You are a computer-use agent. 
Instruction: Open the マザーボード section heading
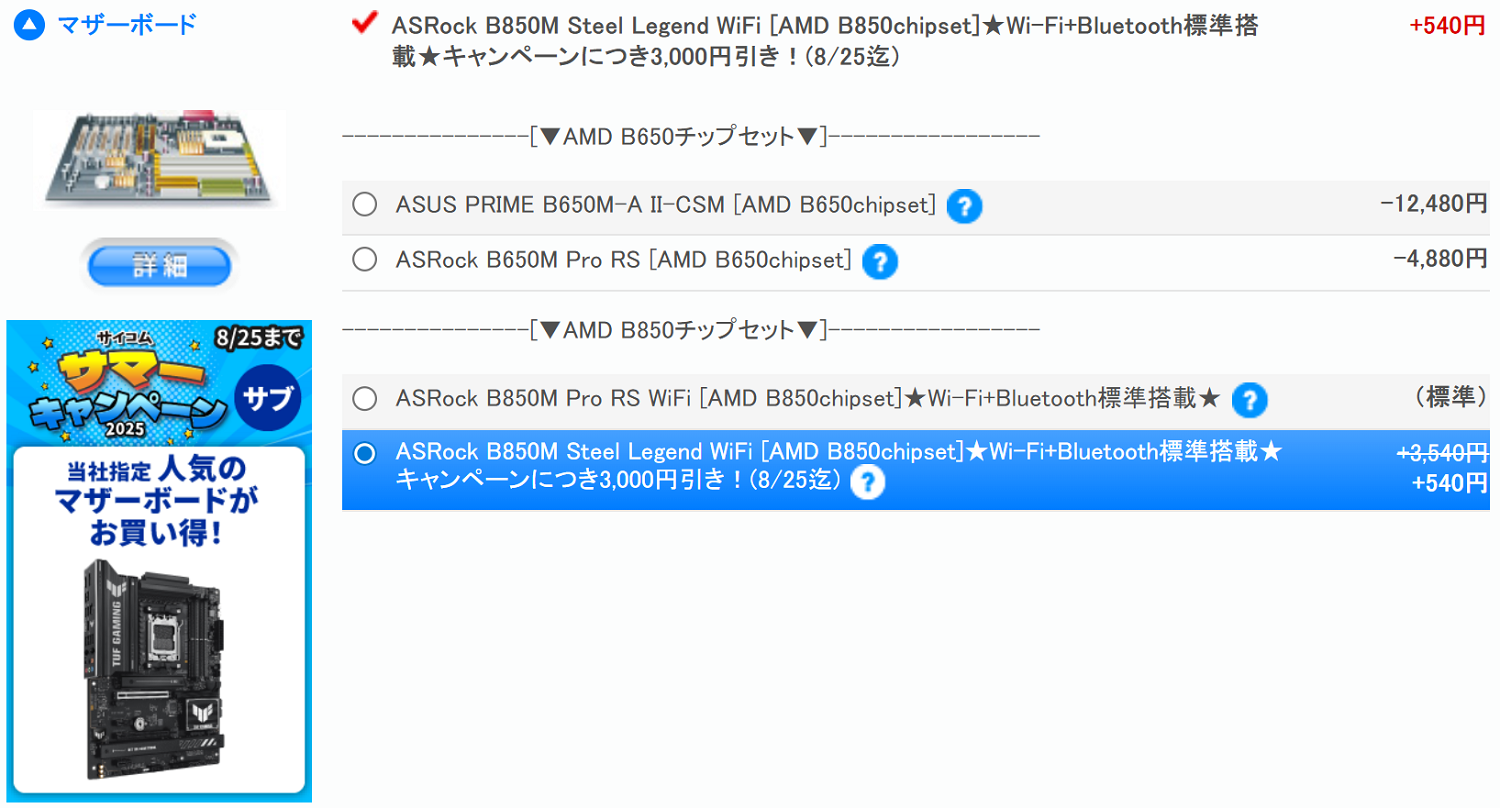[x=126, y=25]
